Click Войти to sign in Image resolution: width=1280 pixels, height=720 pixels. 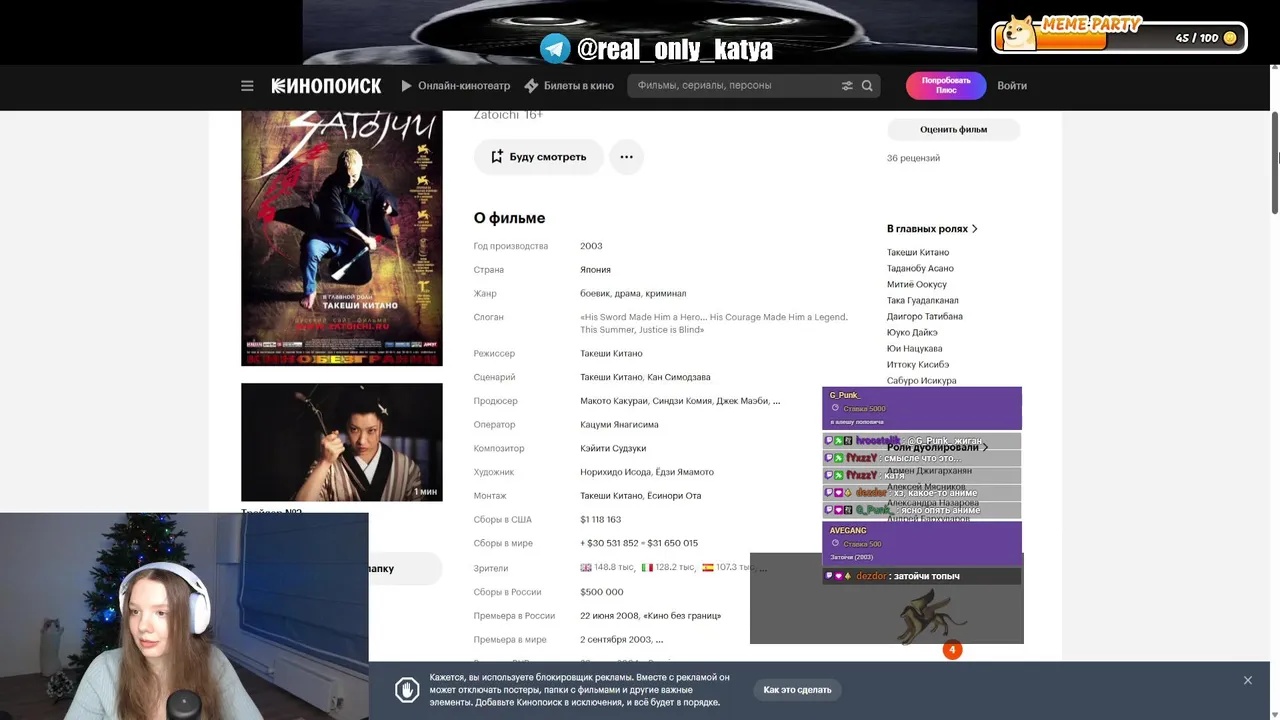[x=1012, y=86]
